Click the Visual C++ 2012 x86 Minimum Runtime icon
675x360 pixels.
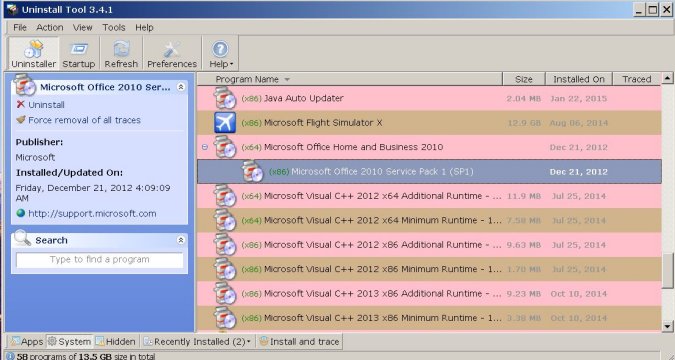click(x=225, y=269)
